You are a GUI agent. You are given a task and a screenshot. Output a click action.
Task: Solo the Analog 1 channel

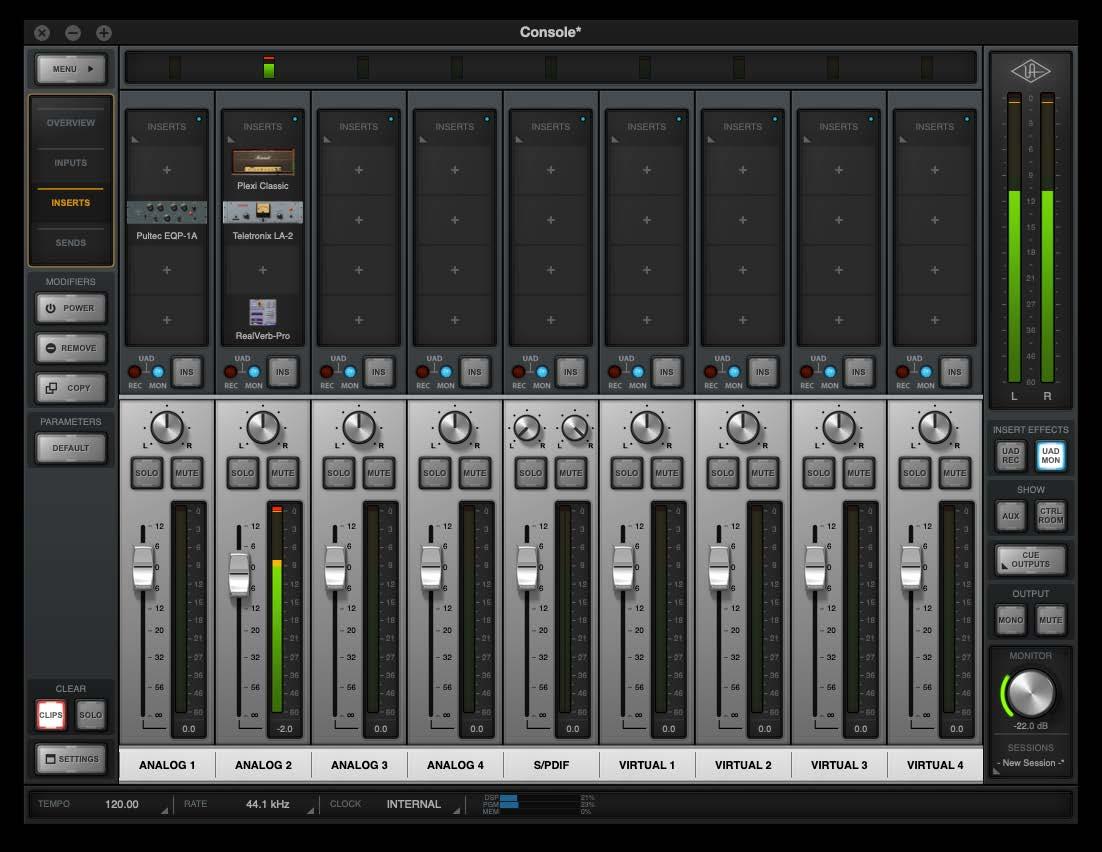click(x=146, y=473)
